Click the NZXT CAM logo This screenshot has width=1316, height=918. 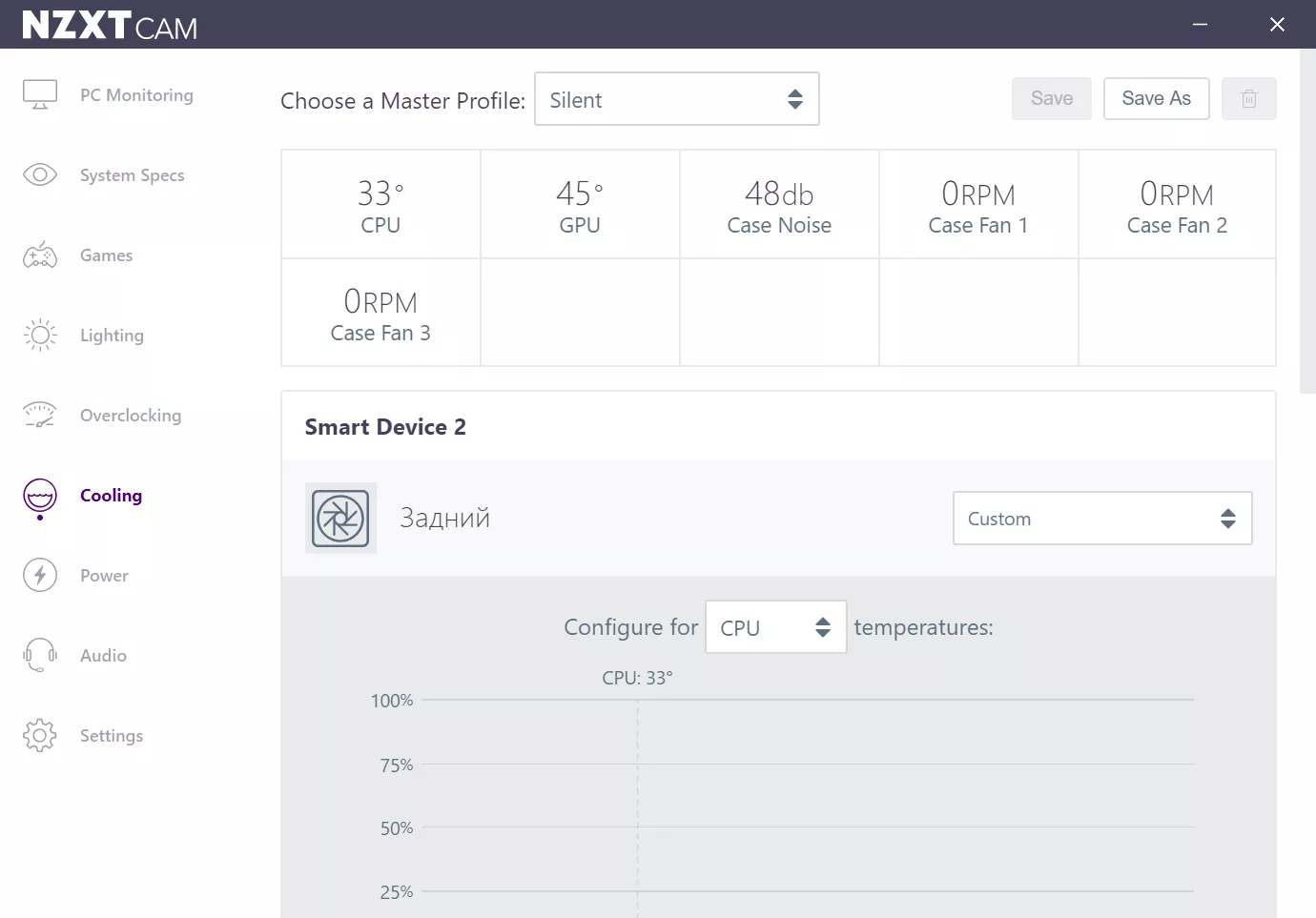tap(110, 25)
